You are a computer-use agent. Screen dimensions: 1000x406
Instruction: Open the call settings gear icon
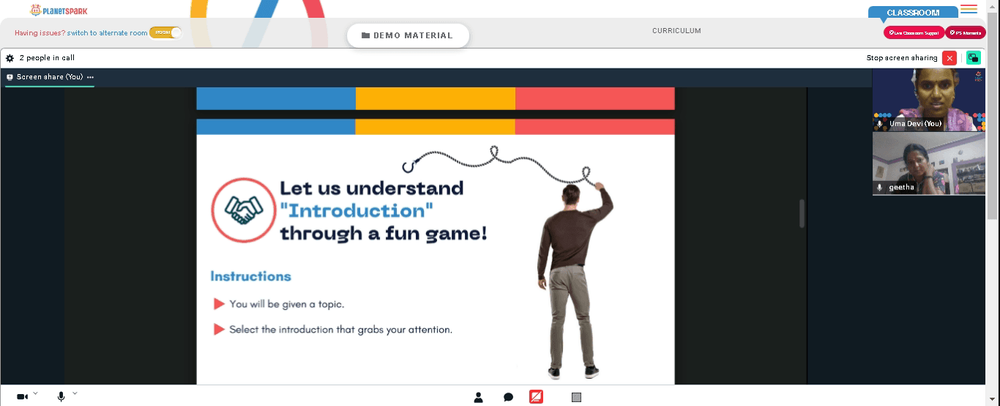[10, 58]
